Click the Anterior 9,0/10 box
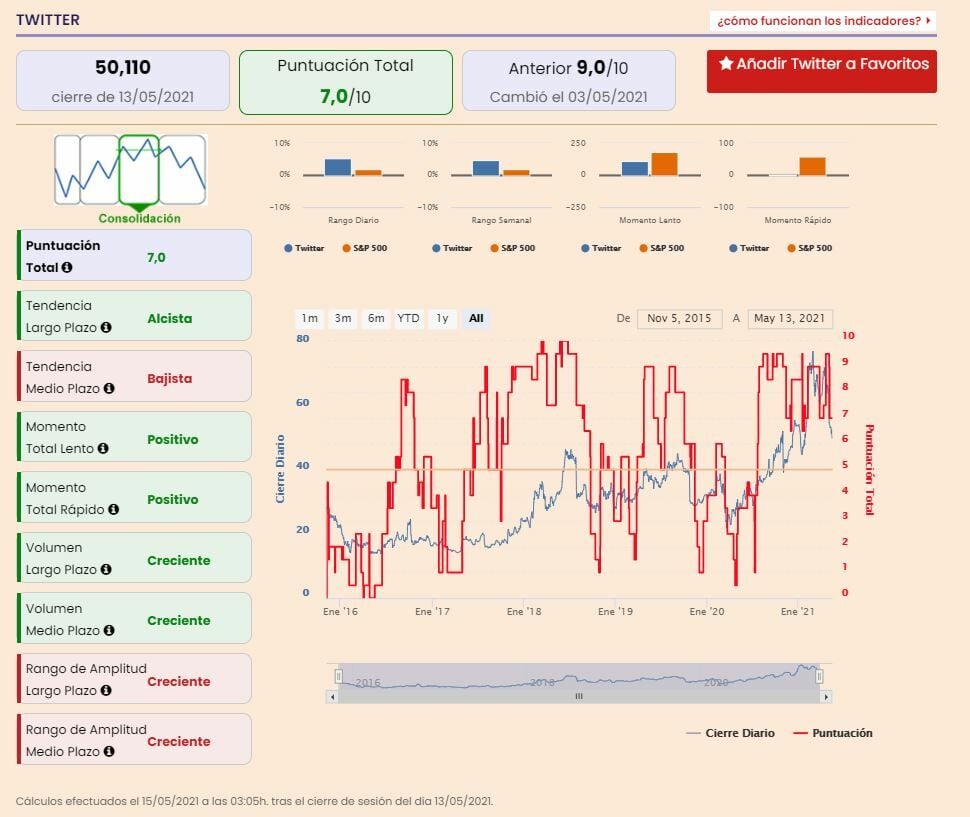Viewport: 970px width, 817px height. tap(569, 80)
